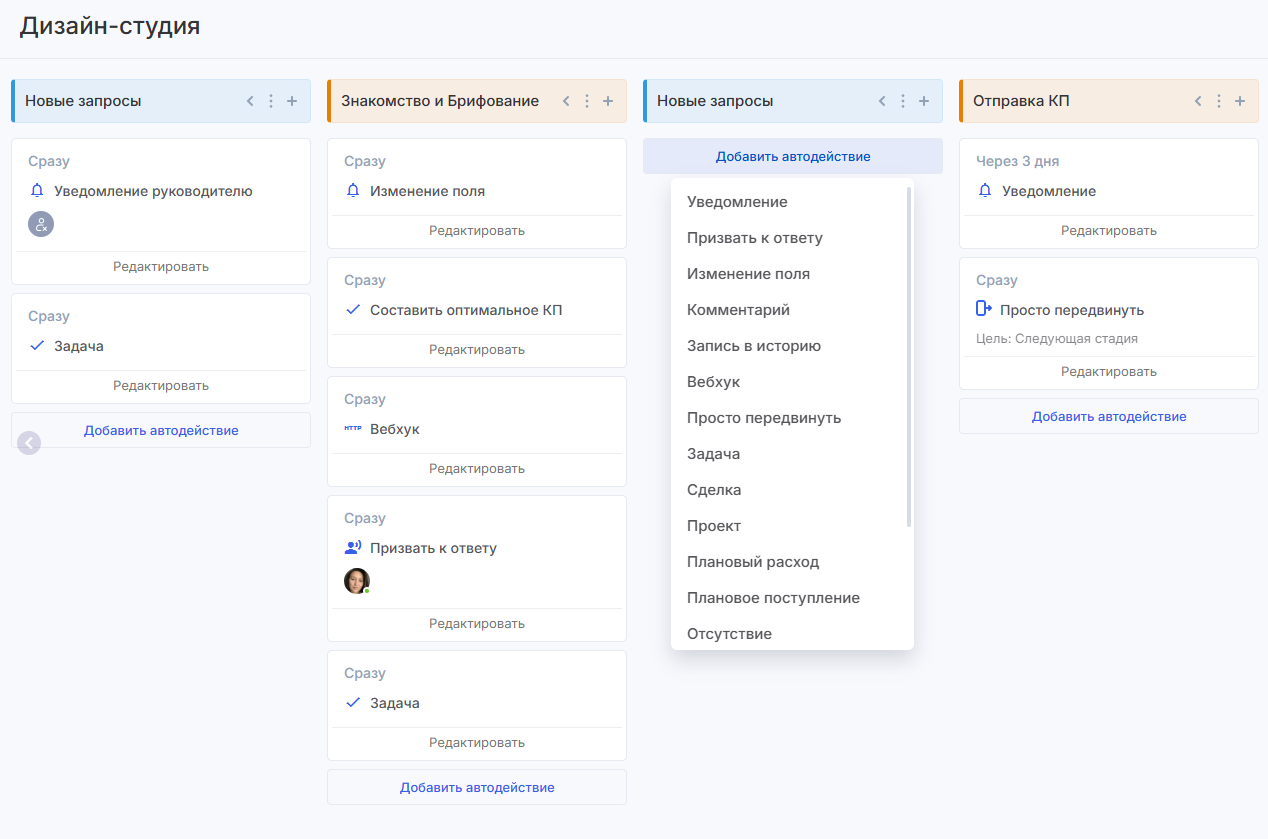Click Редактировать under Составить оптимальное КП

click(x=477, y=350)
